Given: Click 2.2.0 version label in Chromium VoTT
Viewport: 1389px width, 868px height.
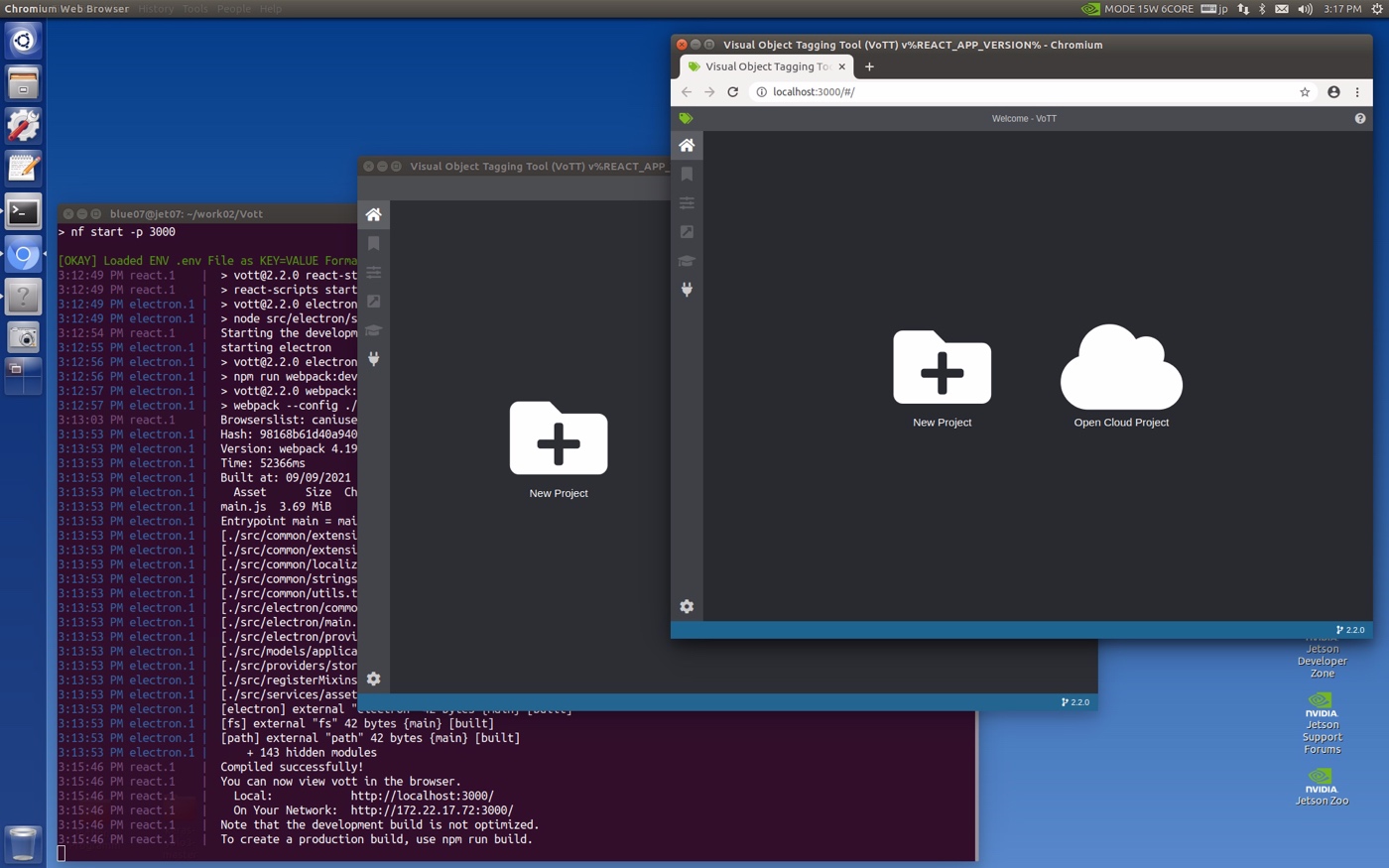Looking at the screenshot, I should click(x=1350, y=630).
